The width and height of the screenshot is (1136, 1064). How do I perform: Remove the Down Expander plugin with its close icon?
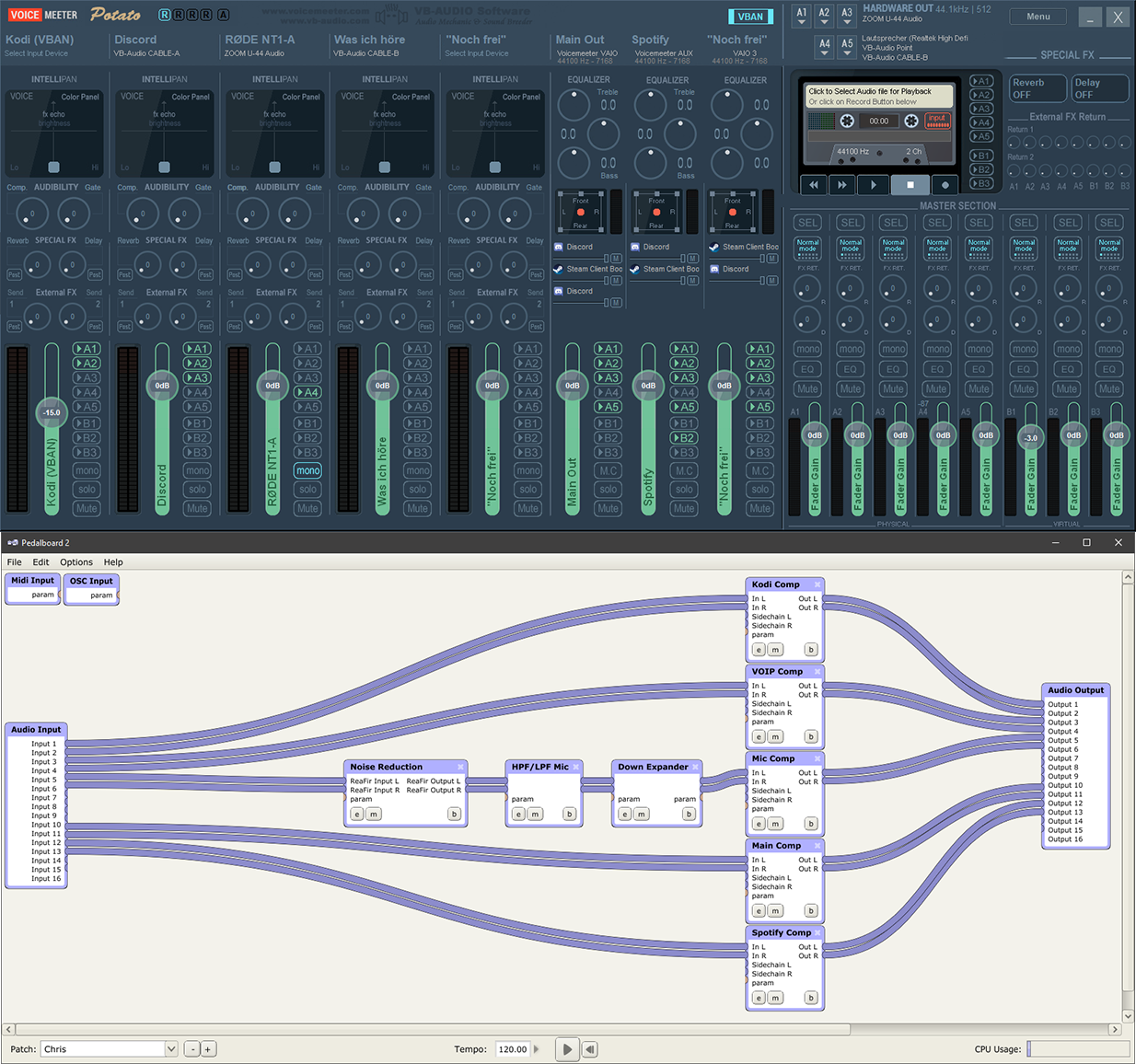696,767
